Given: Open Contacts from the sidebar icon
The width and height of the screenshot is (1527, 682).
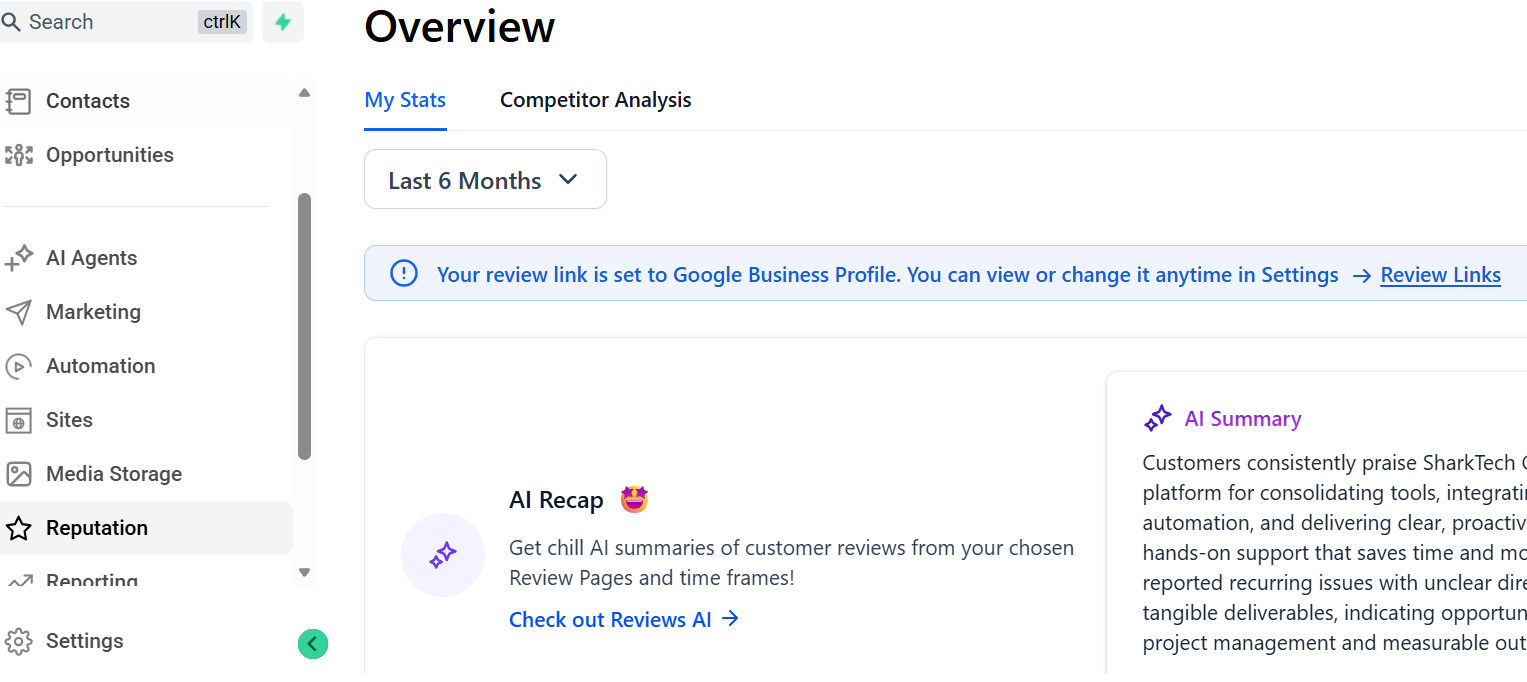Looking at the screenshot, I should pyautogui.click(x=18, y=101).
